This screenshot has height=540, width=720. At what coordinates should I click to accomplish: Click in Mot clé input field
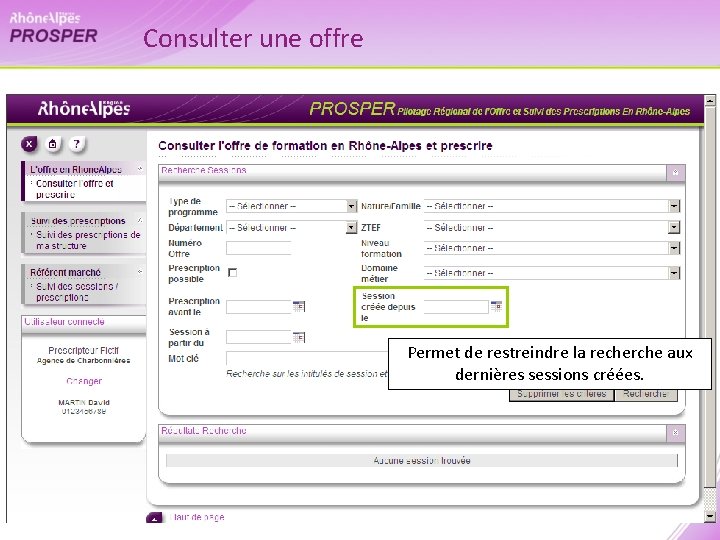(307, 358)
